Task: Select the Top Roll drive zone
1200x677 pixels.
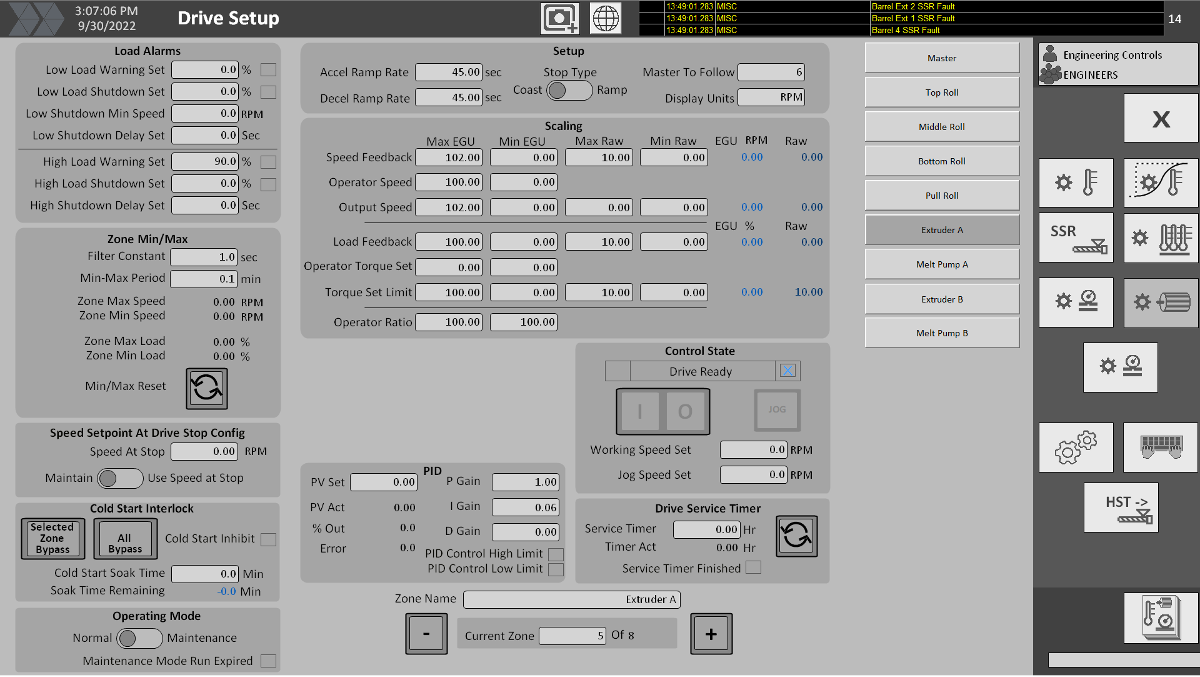Action: pos(942,93)
